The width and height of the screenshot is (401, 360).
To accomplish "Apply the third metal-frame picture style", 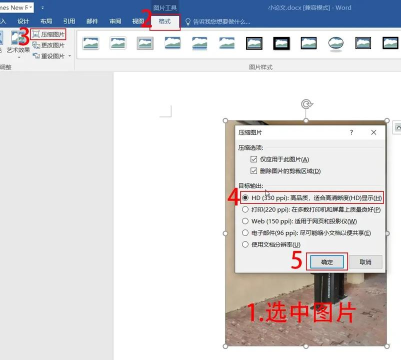I will point(145,43).
